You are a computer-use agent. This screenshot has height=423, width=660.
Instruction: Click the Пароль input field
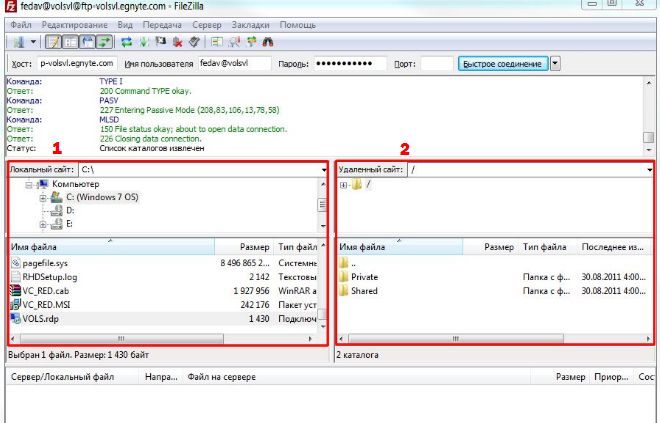(350, 64)
